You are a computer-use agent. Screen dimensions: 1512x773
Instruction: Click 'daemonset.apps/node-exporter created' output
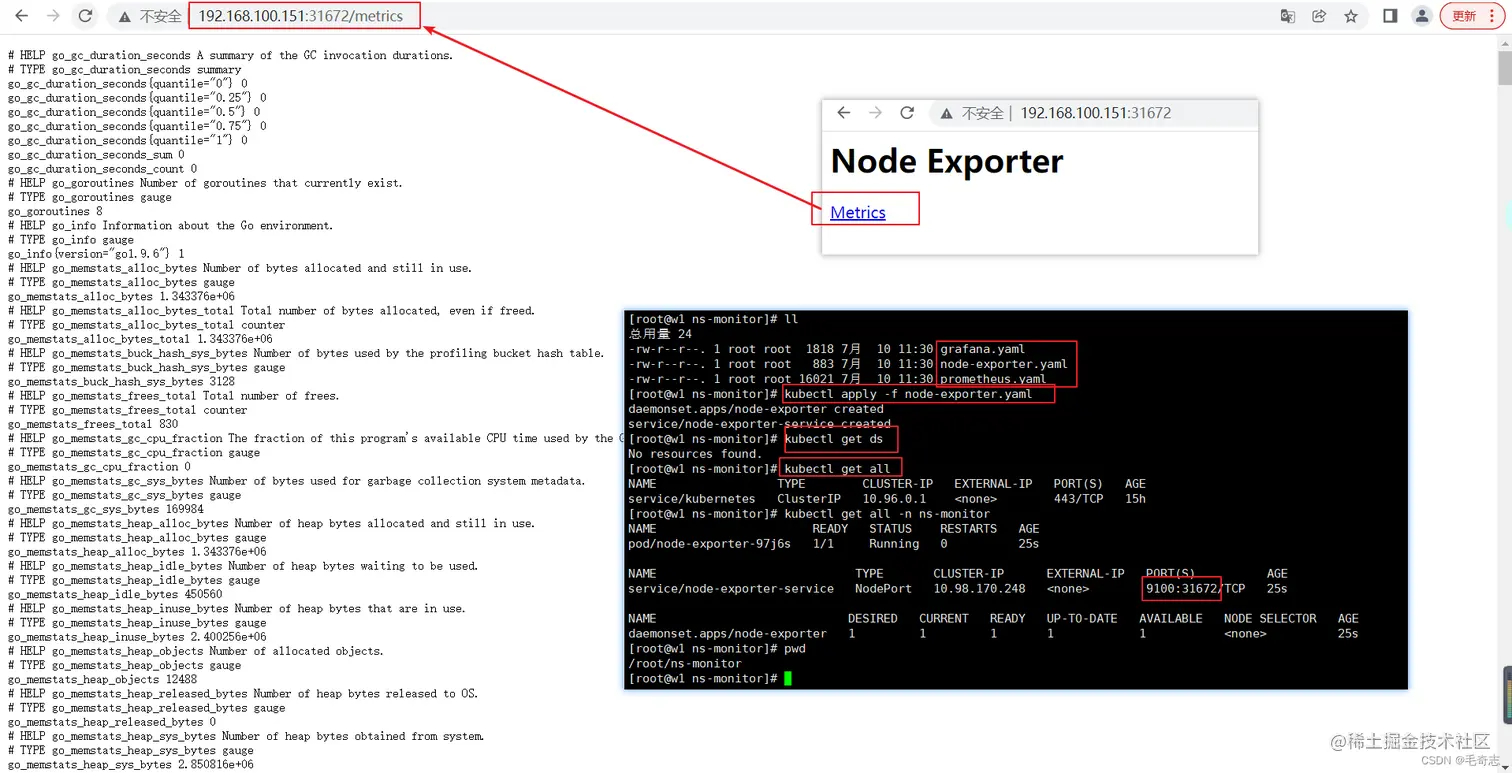point(756,409)
